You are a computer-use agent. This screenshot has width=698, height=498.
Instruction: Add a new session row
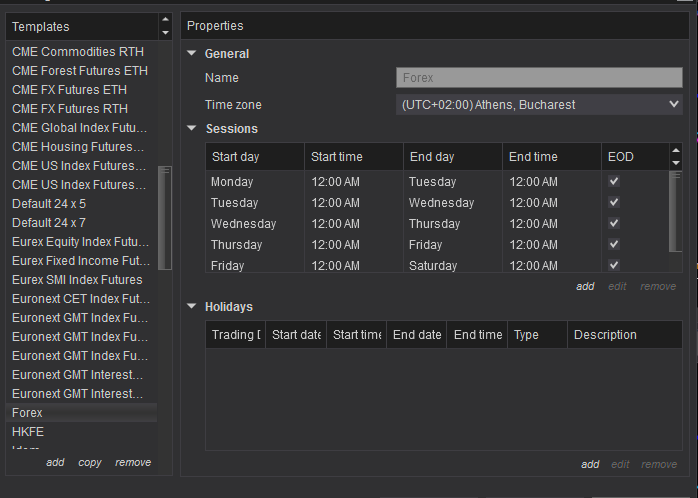click(x=585, y=286)
